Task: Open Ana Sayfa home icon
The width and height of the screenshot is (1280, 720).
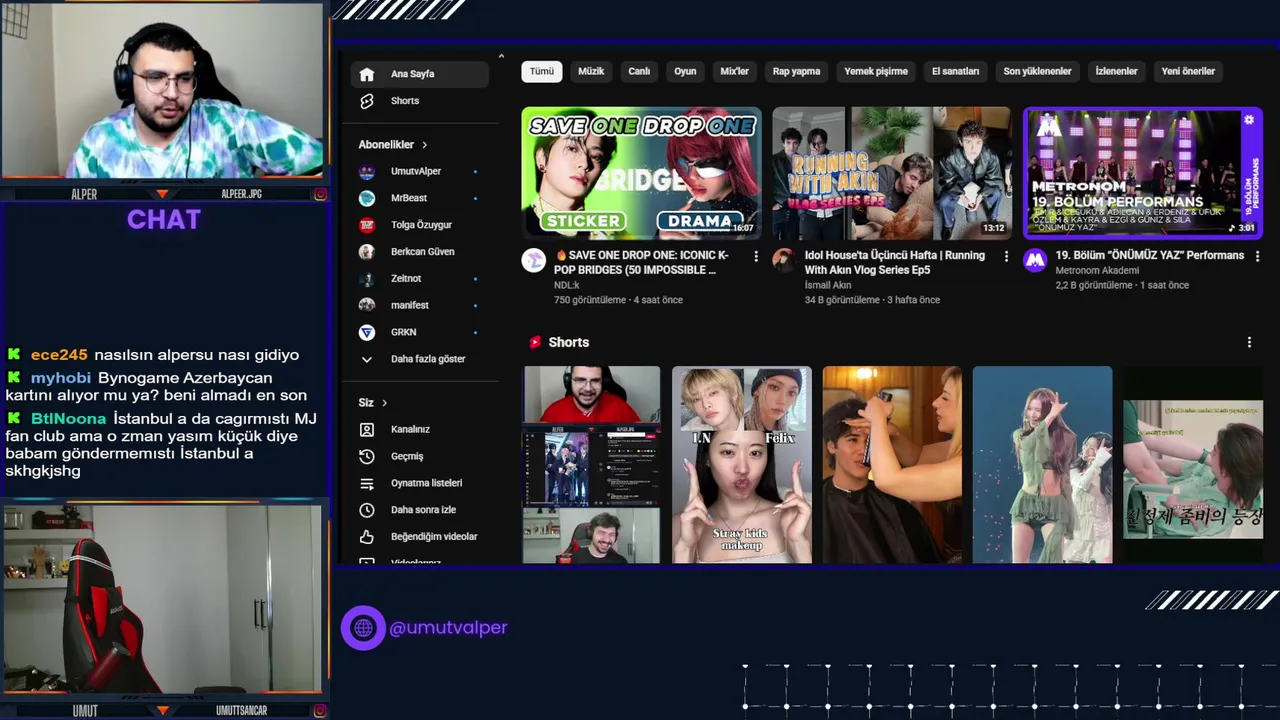Action: [x=367, y=74]
